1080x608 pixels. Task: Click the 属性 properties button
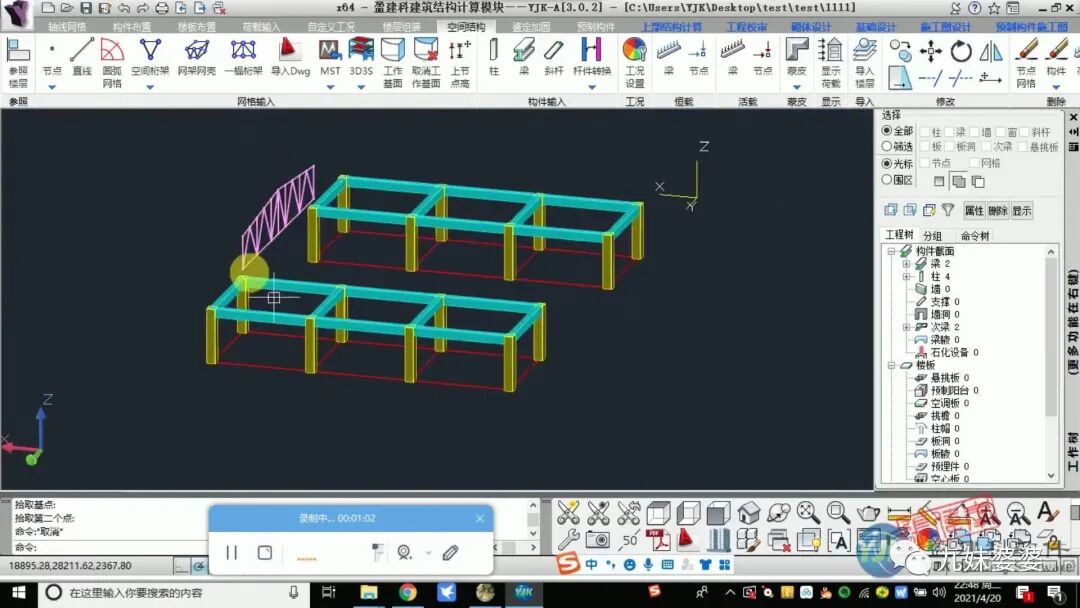pyautogui.click(x=974, y=211)
